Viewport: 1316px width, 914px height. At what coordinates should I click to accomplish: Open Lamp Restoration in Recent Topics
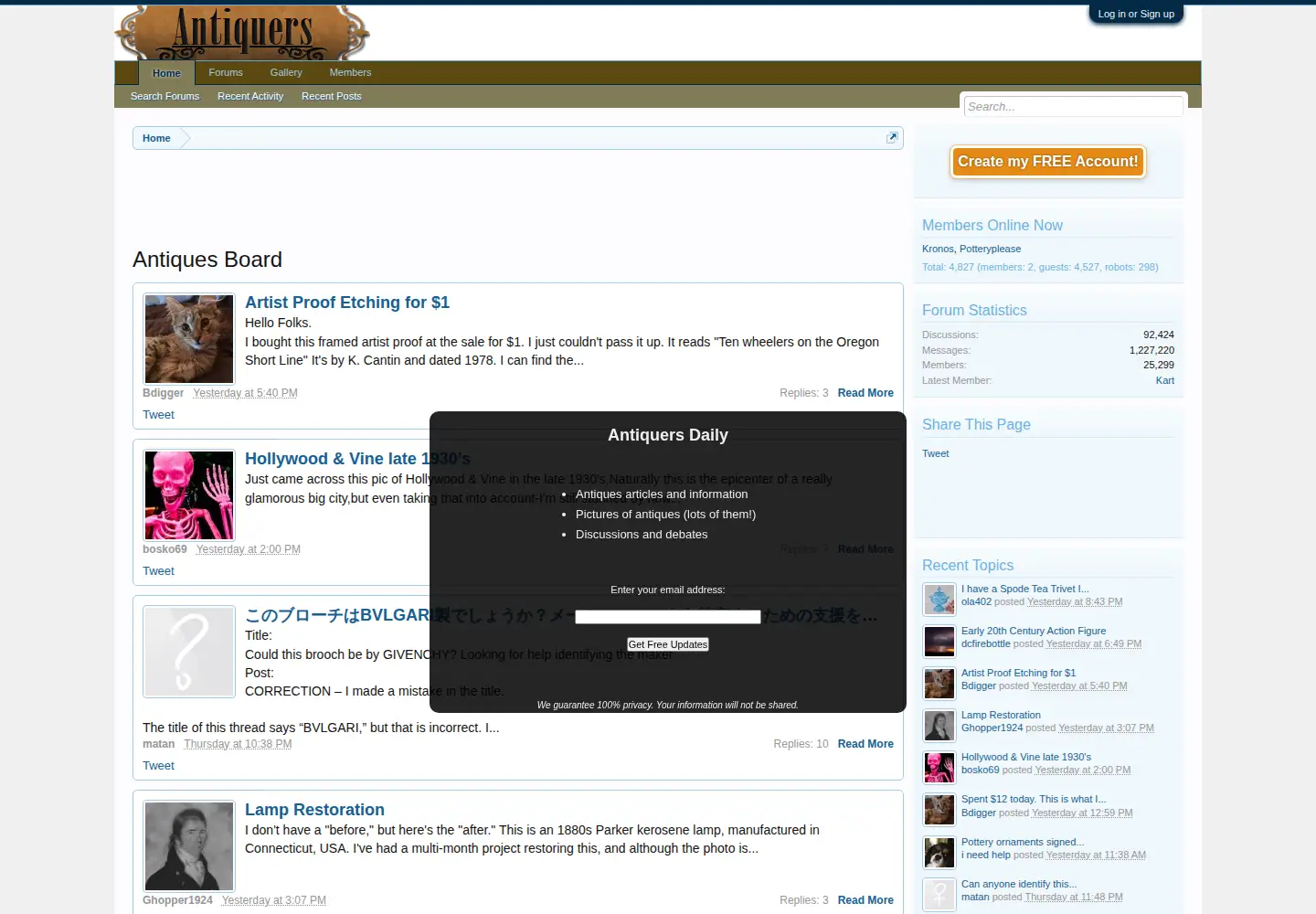tap(1001, 715)
